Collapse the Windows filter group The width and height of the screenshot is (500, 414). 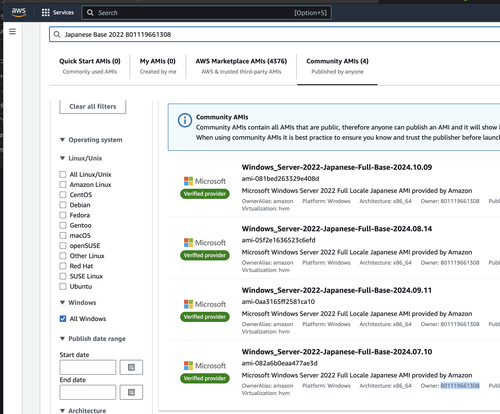pos(62,303)
